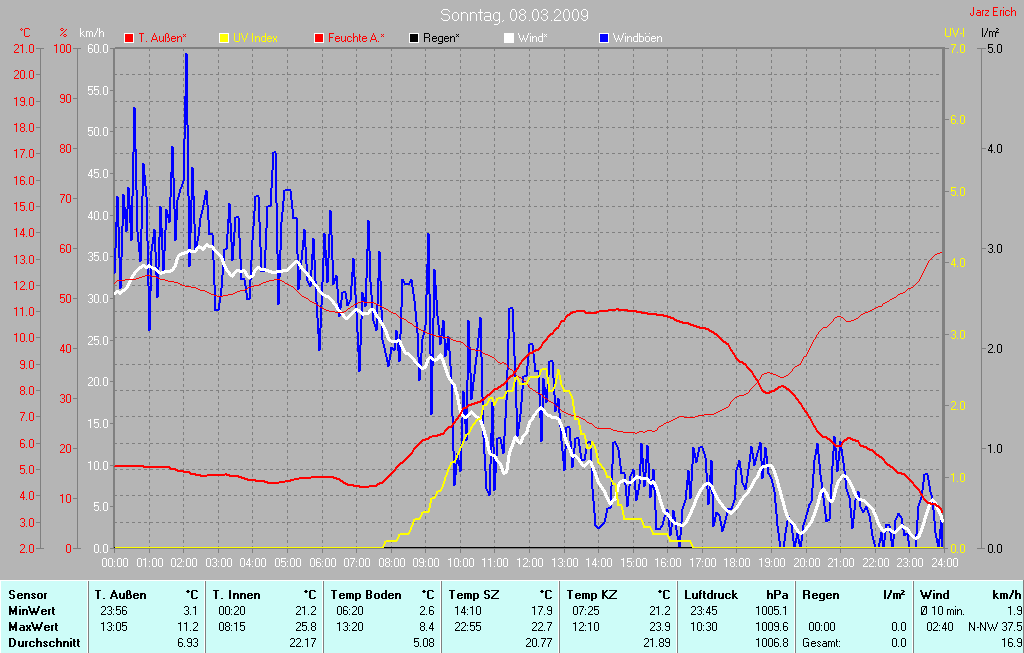Image resolution: width=1024 pixels, height=653 pixels.
Task: Click Luftdruck maximum 1009.6
Action: point(772,626)
